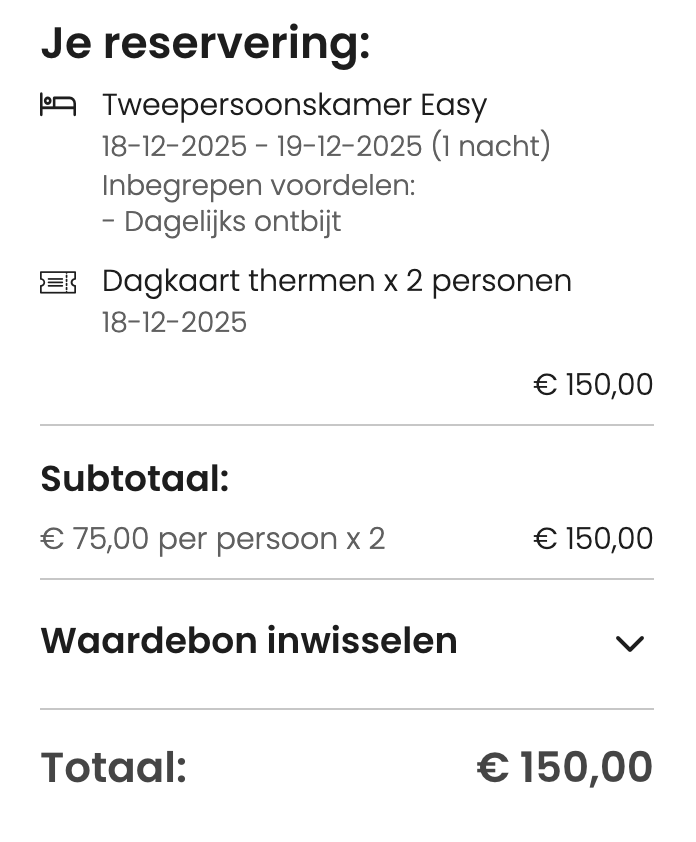Select the € 75,00 per persoon x 2 line
The image size is (696, 842).
[212, 538]
